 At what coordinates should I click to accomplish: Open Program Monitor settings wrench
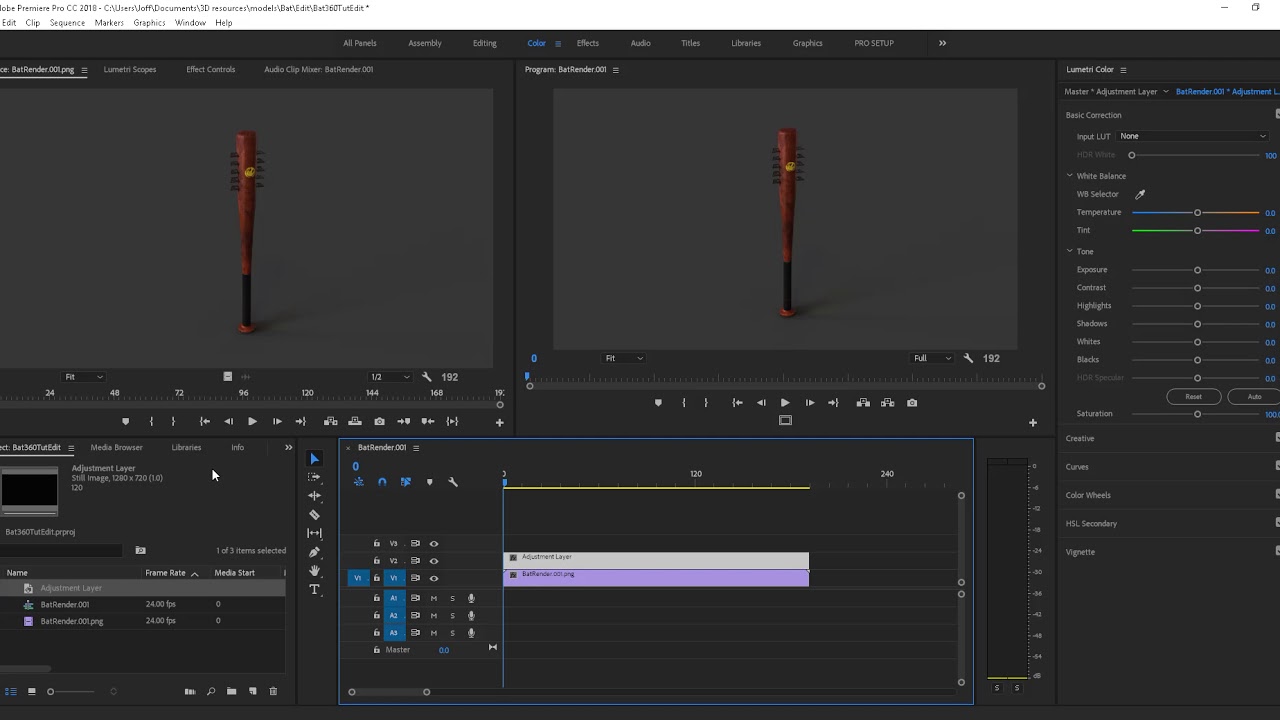pos(968,358)
